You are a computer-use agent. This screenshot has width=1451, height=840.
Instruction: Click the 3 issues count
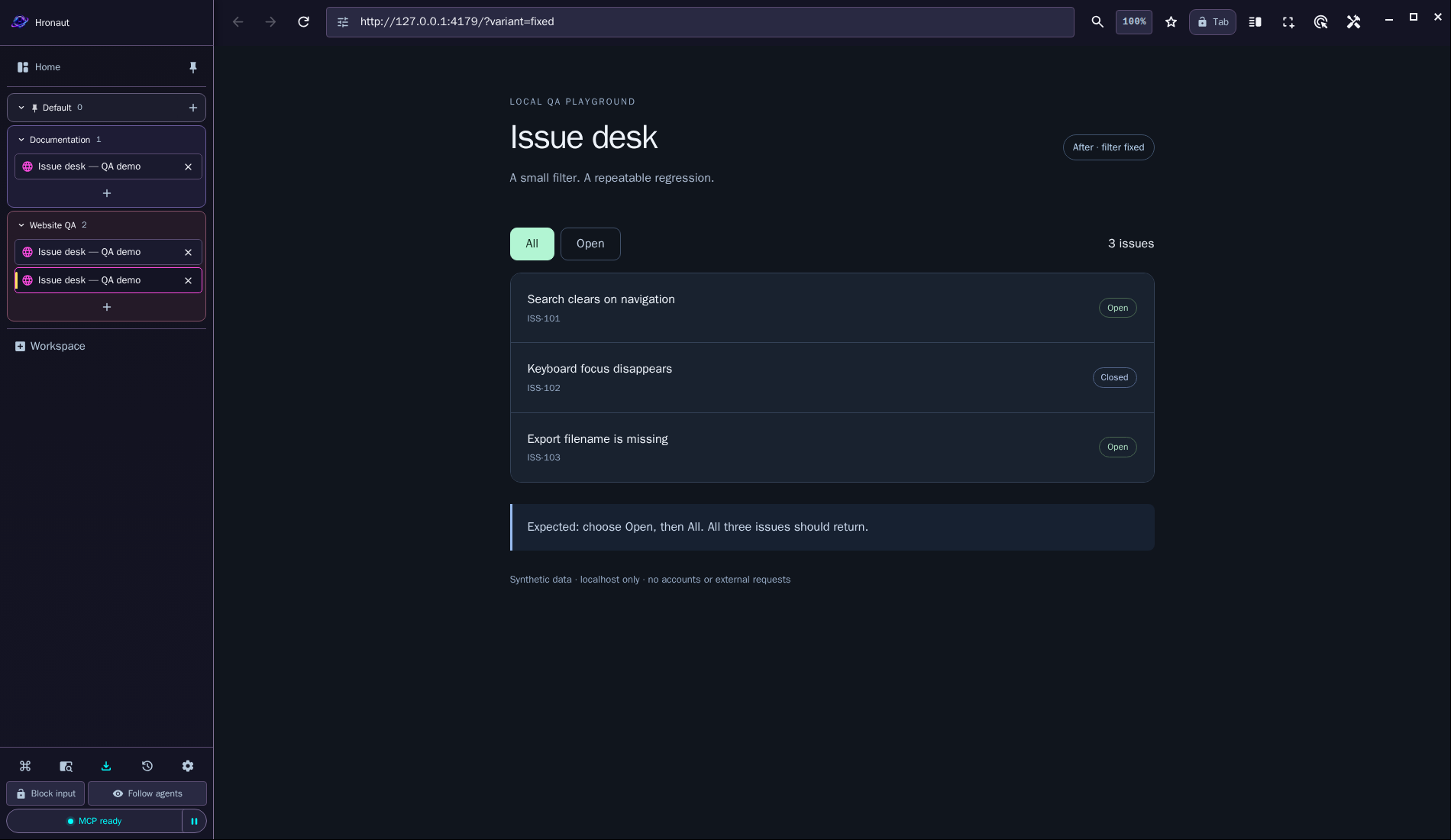click(1131, 244)
